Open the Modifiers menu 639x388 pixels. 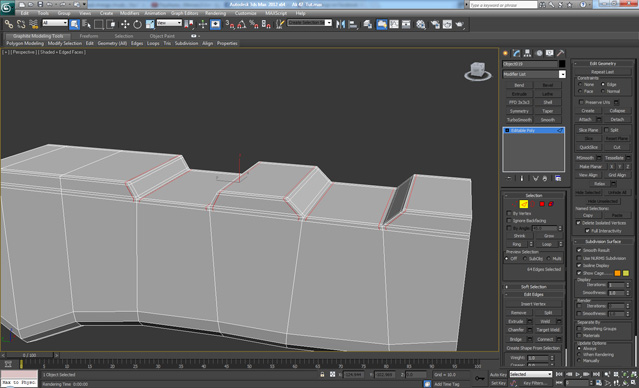[x=129, y=13]
